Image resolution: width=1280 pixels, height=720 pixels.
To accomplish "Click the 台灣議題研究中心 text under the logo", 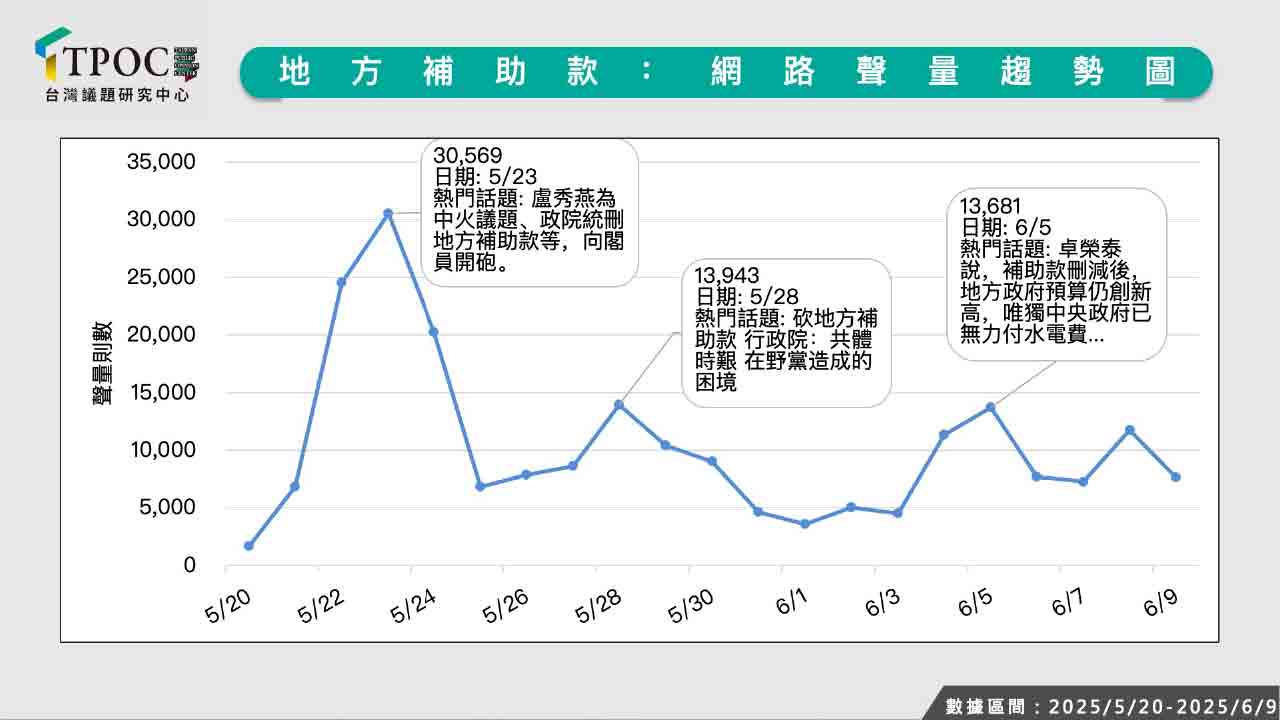I will [x=117, y=96].
